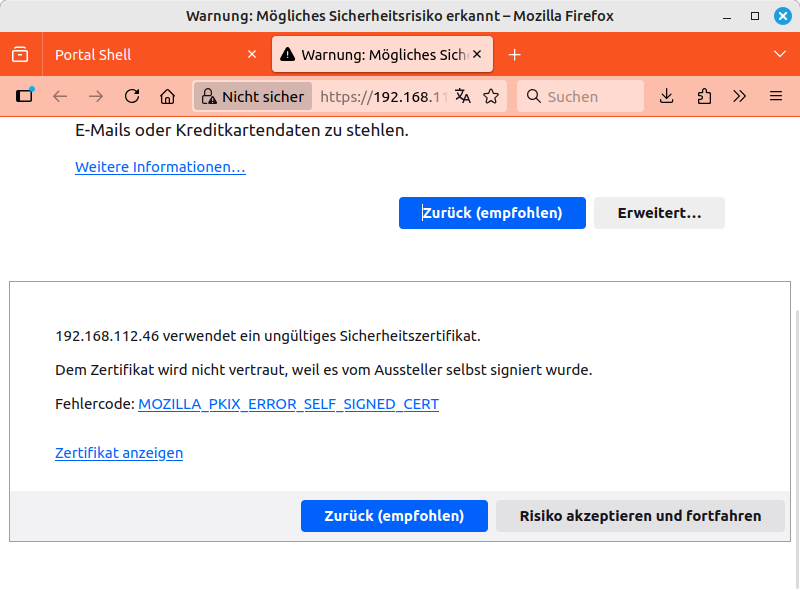Open the extensions puzzle icon
The image size is (800, 590).
[704, 96]
